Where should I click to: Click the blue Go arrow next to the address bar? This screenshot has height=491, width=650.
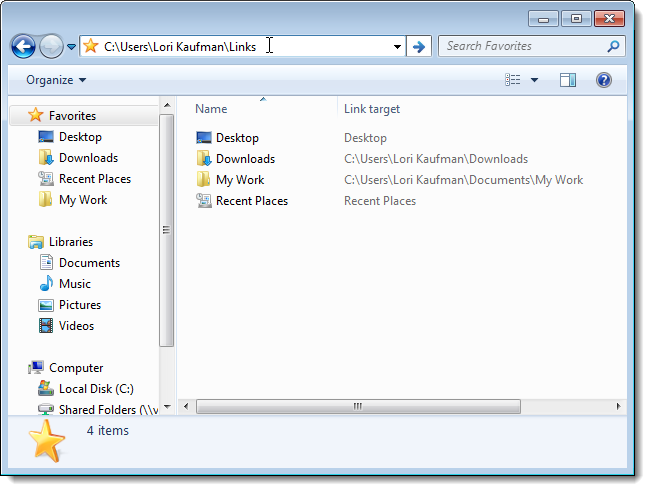(419, 46)
